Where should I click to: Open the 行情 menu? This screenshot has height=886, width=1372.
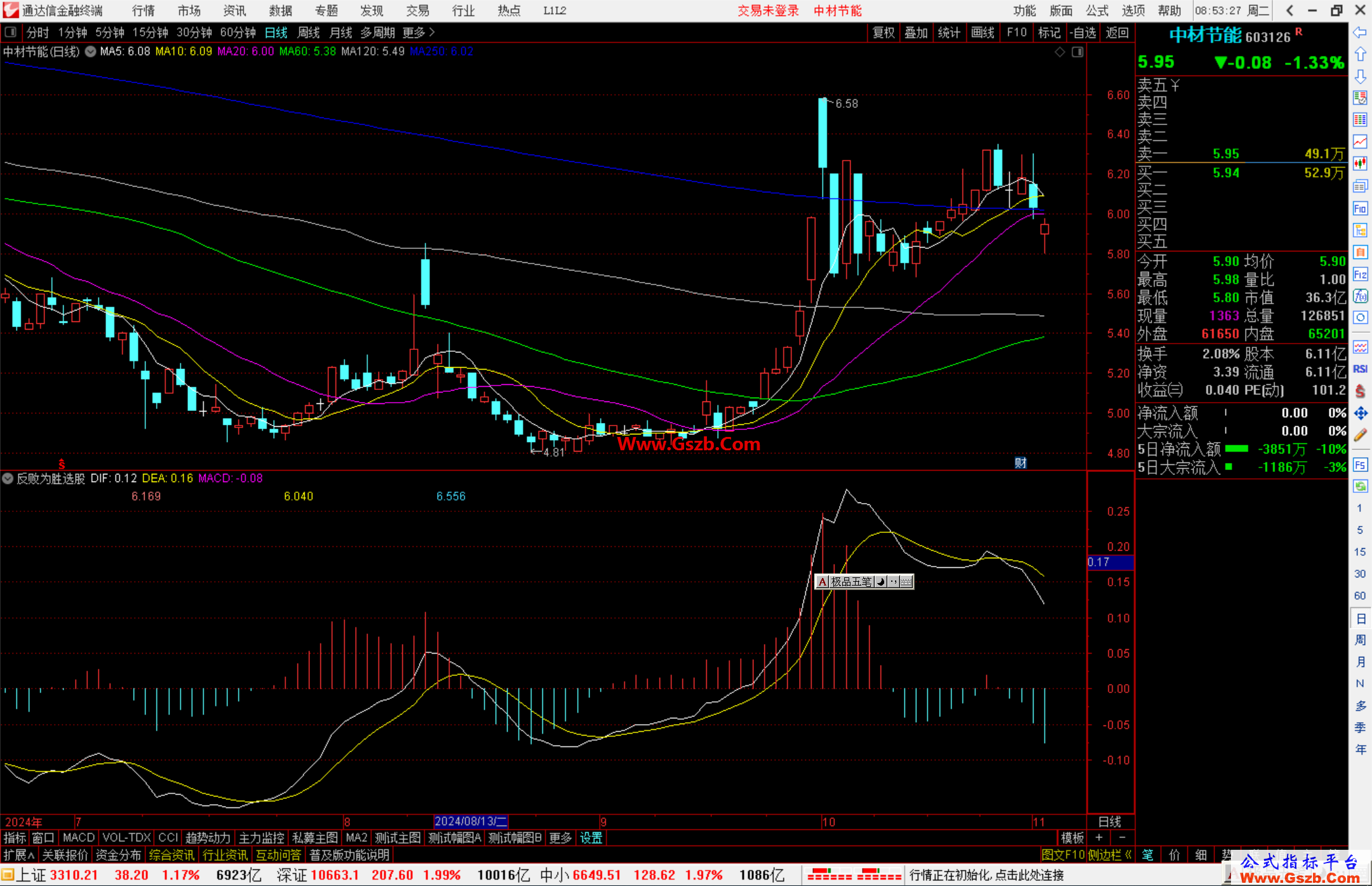(x=143, y=11)
